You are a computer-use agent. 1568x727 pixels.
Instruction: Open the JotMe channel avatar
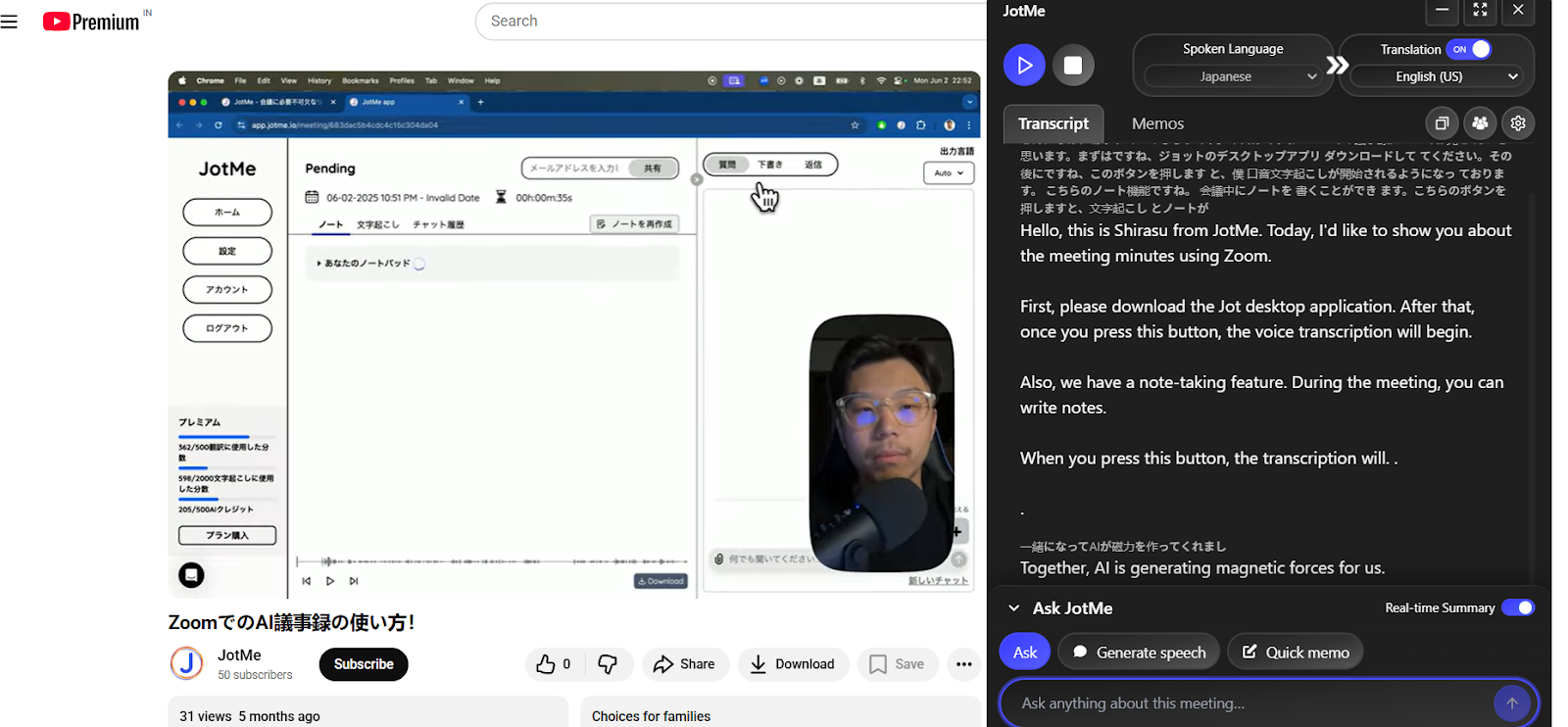tap(186, 663)
